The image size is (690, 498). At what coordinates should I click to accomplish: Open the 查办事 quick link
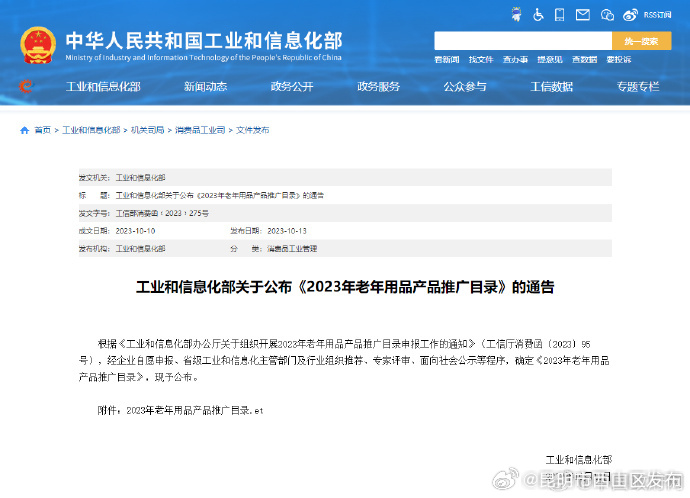515,59
